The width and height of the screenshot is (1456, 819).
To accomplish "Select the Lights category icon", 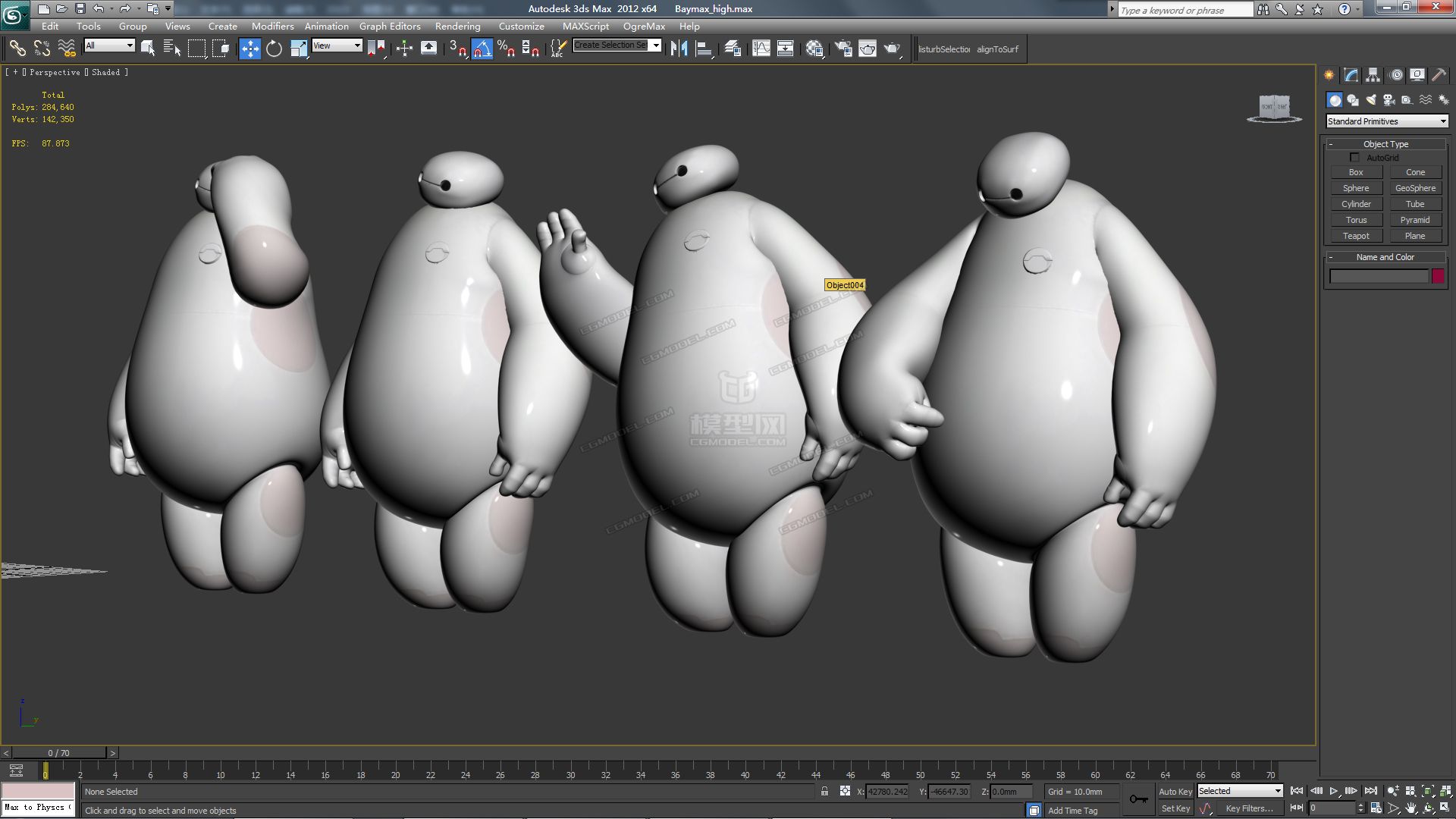I will click(x=1371, y=100).
